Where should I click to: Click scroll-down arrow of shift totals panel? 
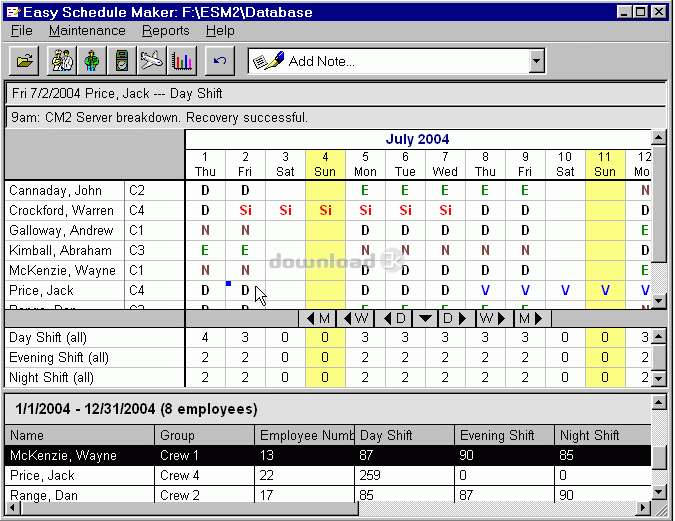659,378
